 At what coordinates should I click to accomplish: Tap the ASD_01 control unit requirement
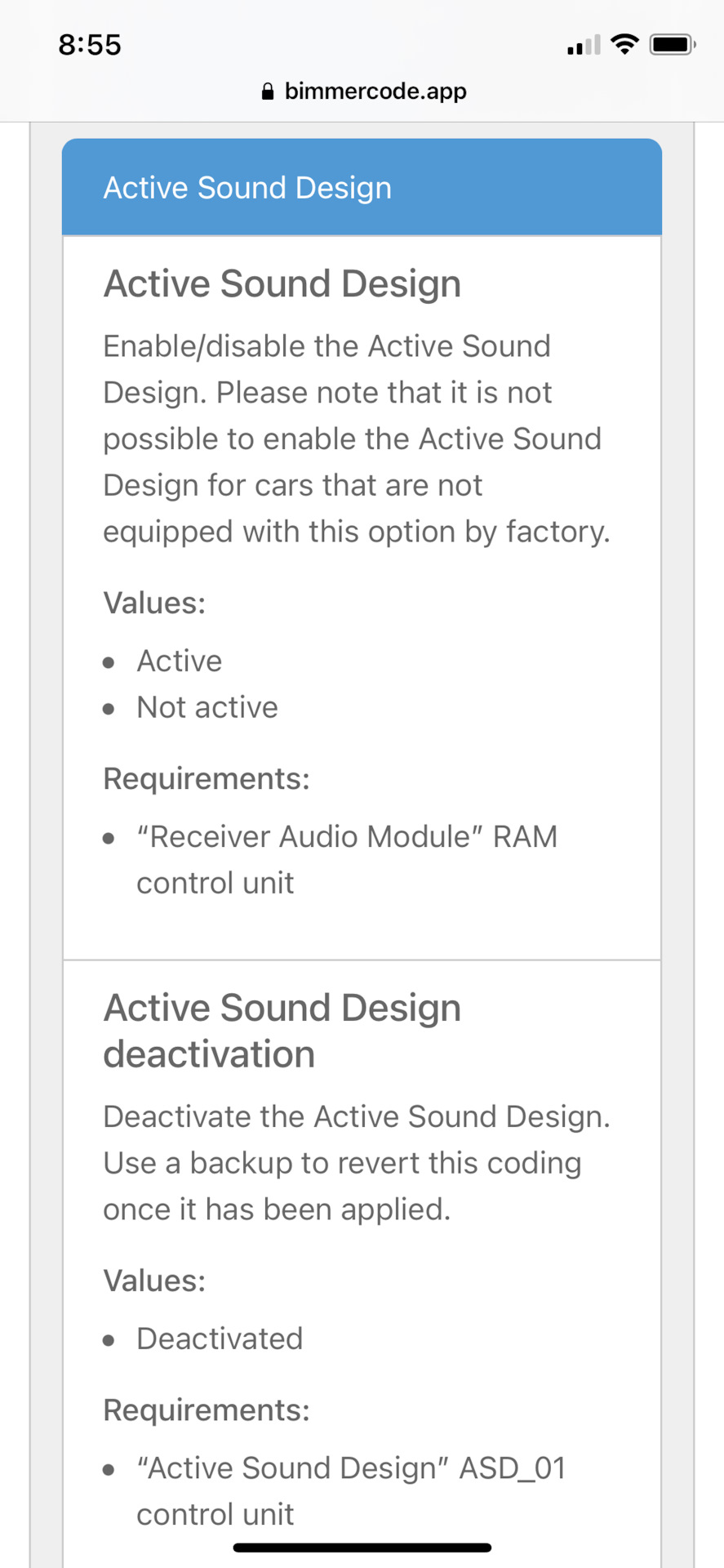351,1491
